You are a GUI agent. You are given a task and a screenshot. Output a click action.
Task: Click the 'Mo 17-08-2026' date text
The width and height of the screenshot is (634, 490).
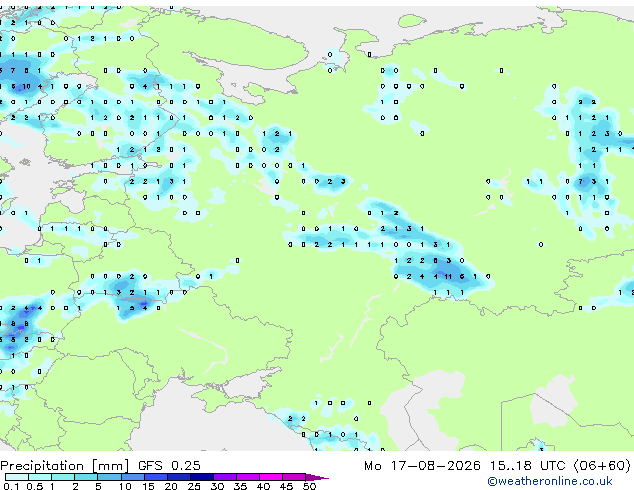[422, 466]
